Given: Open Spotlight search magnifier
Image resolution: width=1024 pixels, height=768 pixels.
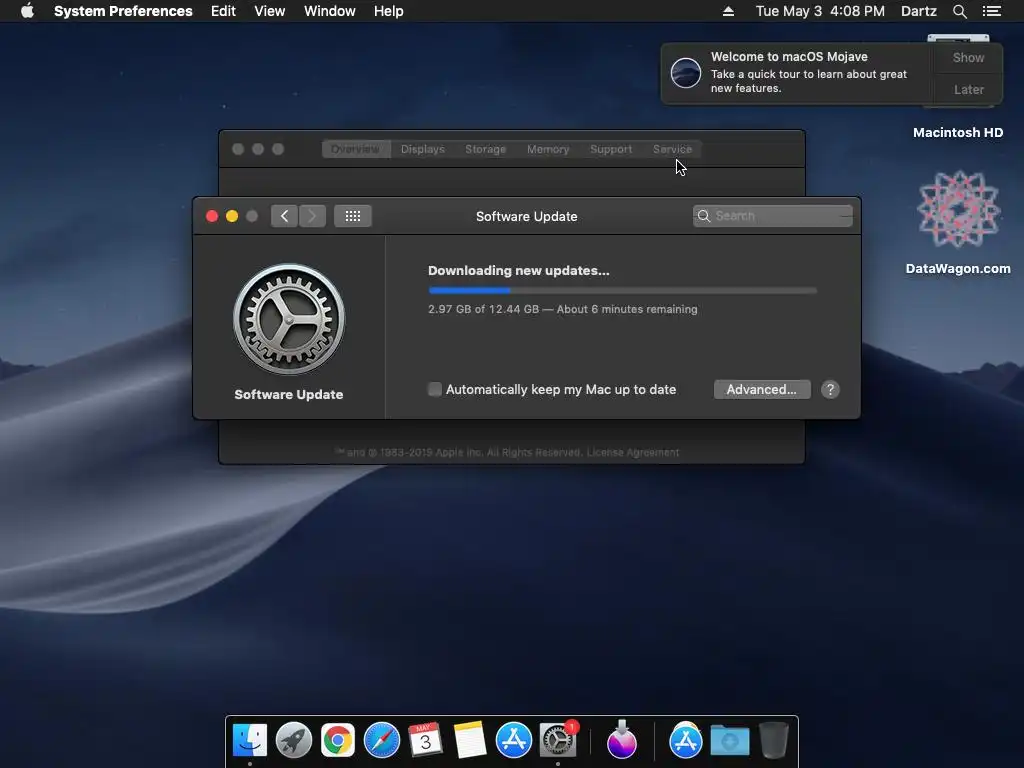Looking at the screenshot, I should (959, 11).
